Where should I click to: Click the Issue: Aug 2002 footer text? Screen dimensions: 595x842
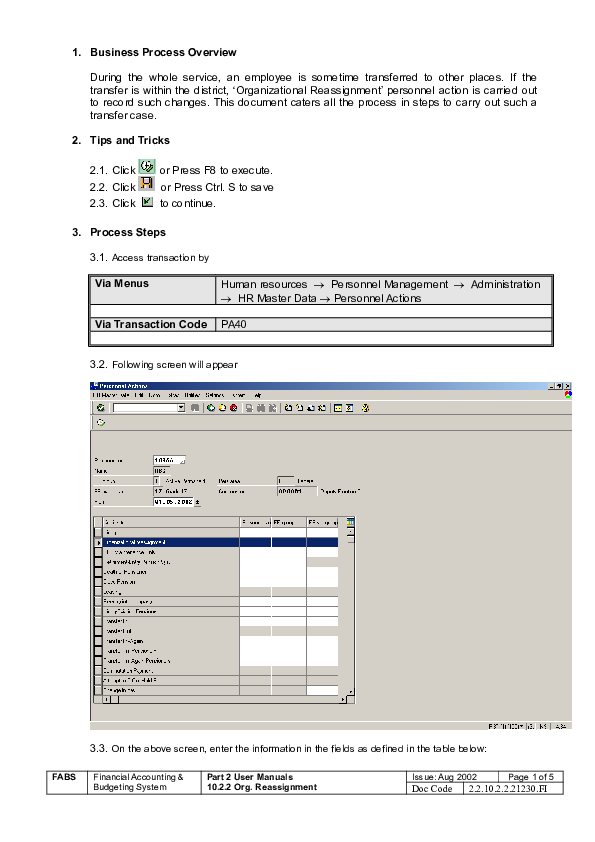tap(445, 777)
